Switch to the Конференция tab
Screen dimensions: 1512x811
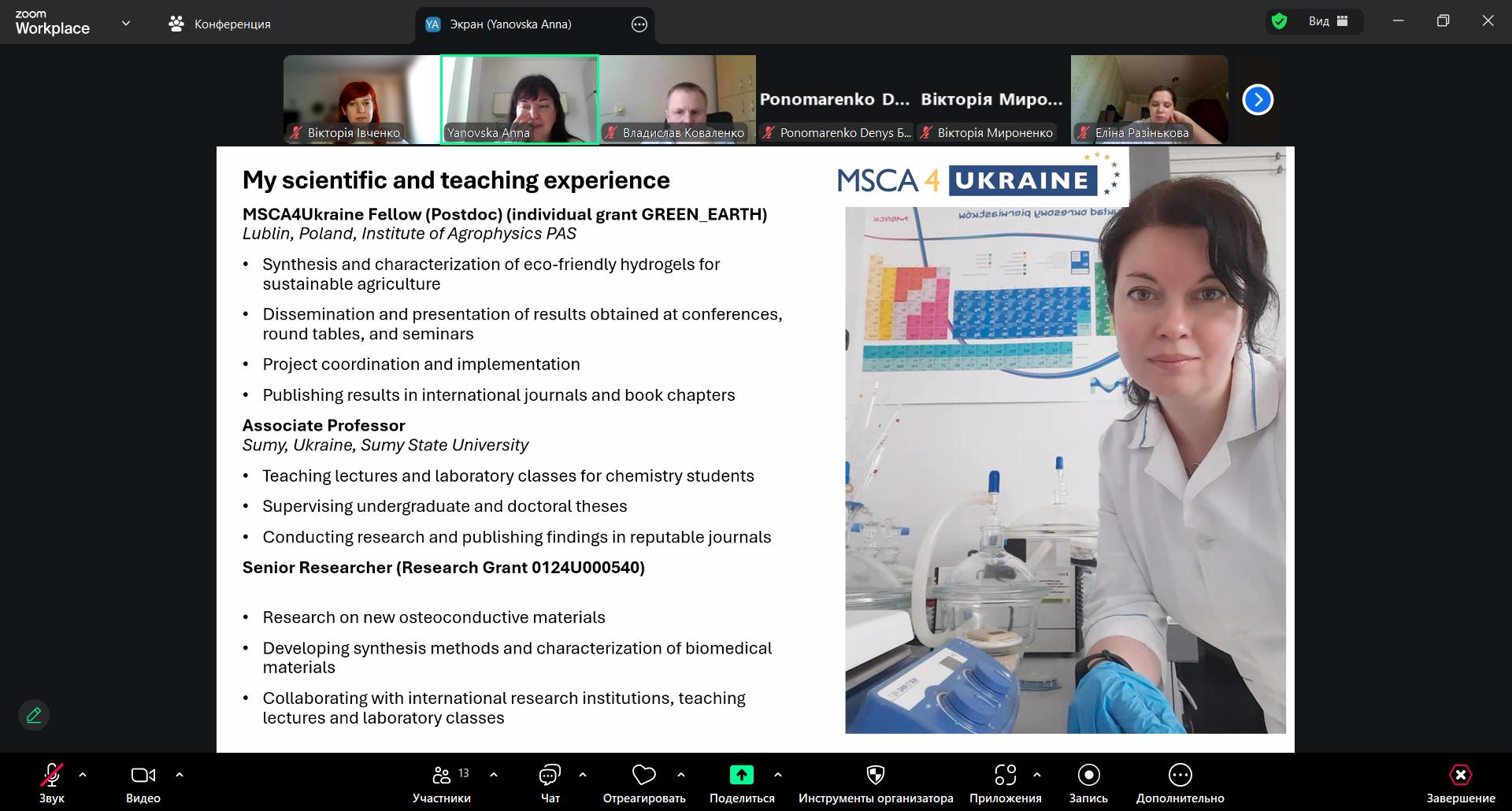220,24
